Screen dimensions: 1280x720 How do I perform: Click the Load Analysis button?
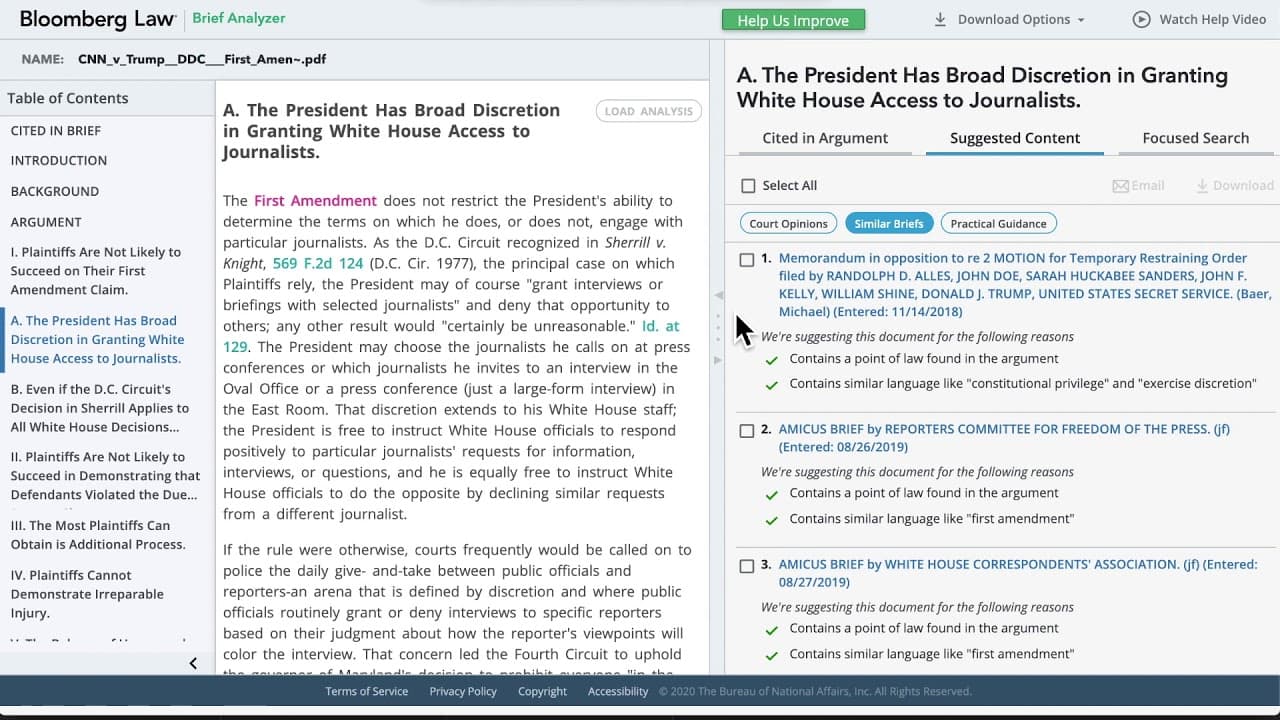coord(649,111)
